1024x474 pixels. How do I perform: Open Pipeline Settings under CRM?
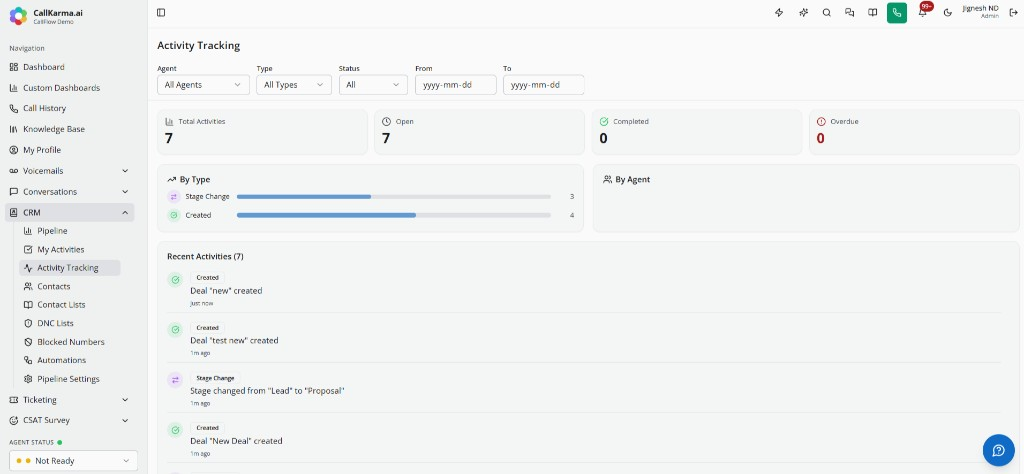70,379
